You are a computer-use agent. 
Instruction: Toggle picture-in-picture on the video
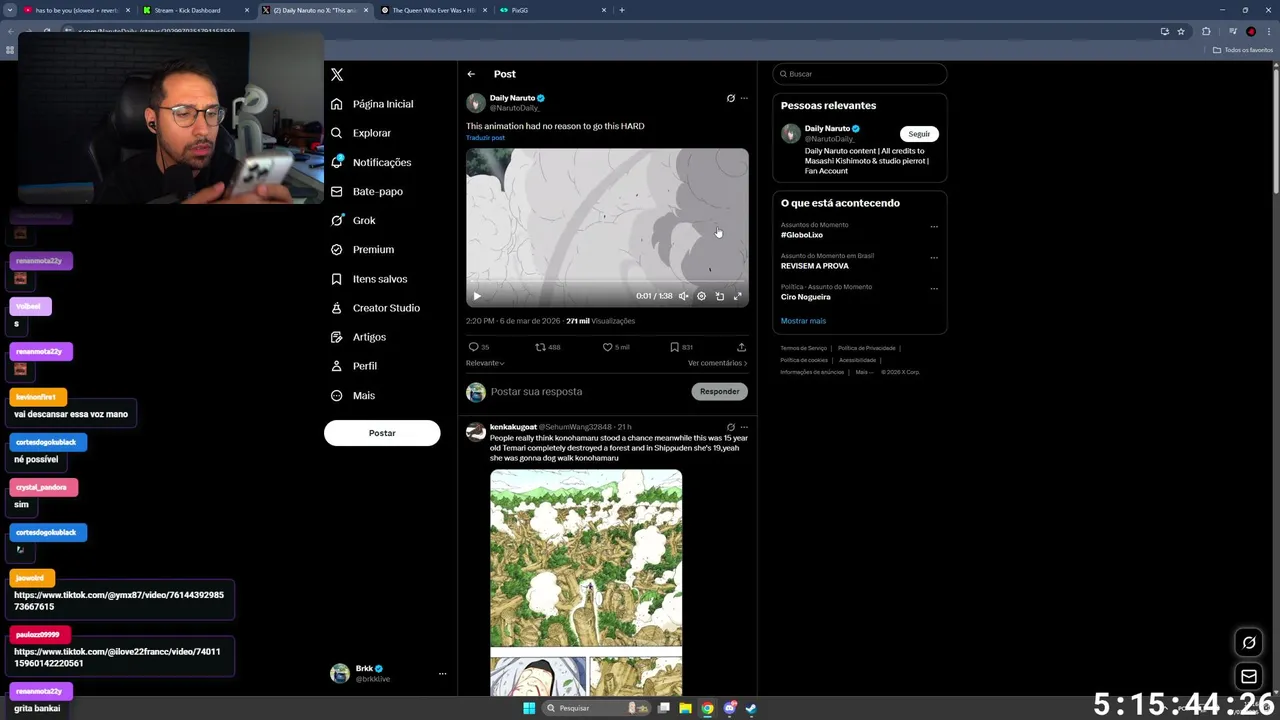coord(719,296)
